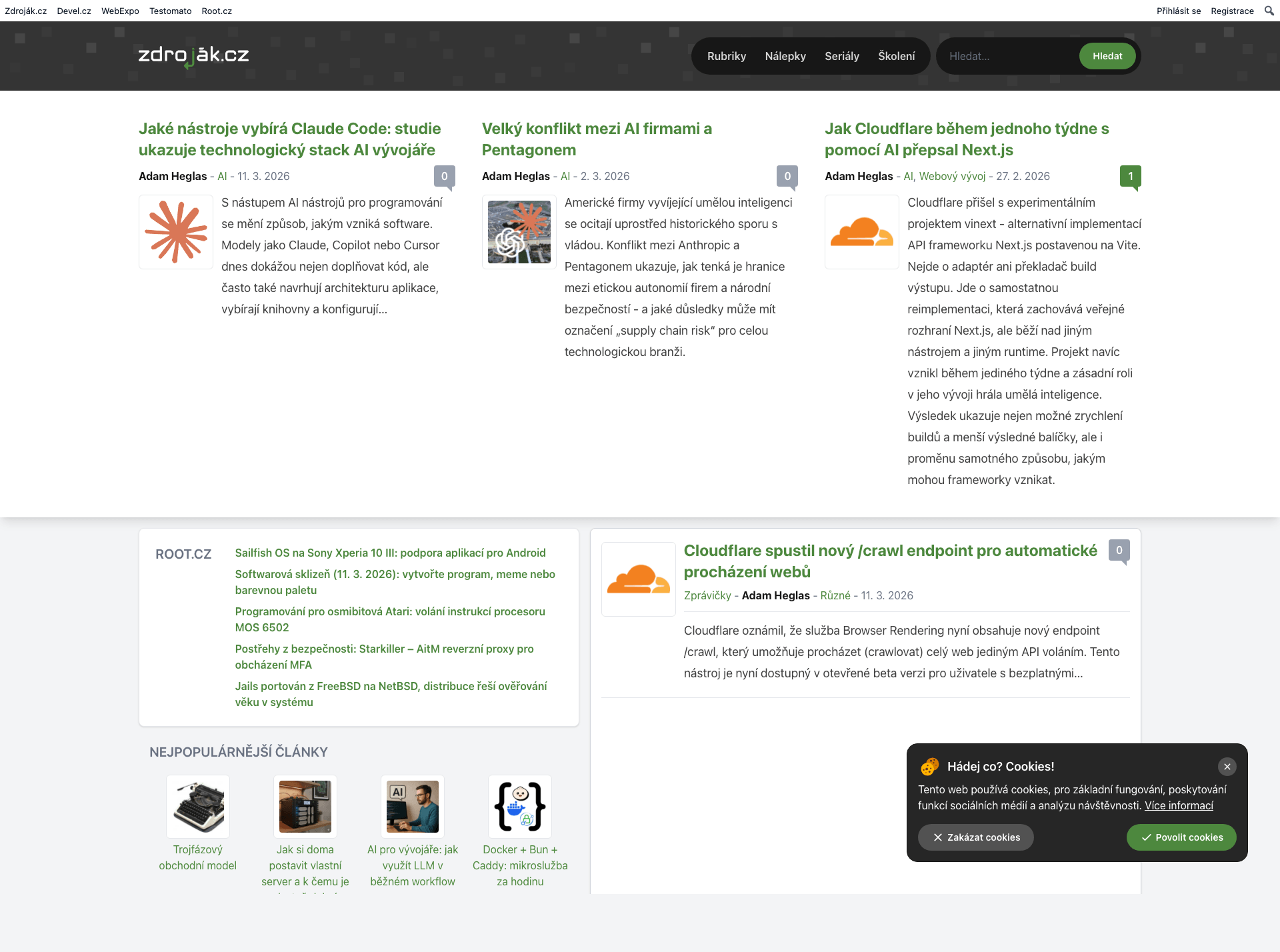1280x952 pixels.
Task: Open Nálepky from the navigation
Action: 785,56
